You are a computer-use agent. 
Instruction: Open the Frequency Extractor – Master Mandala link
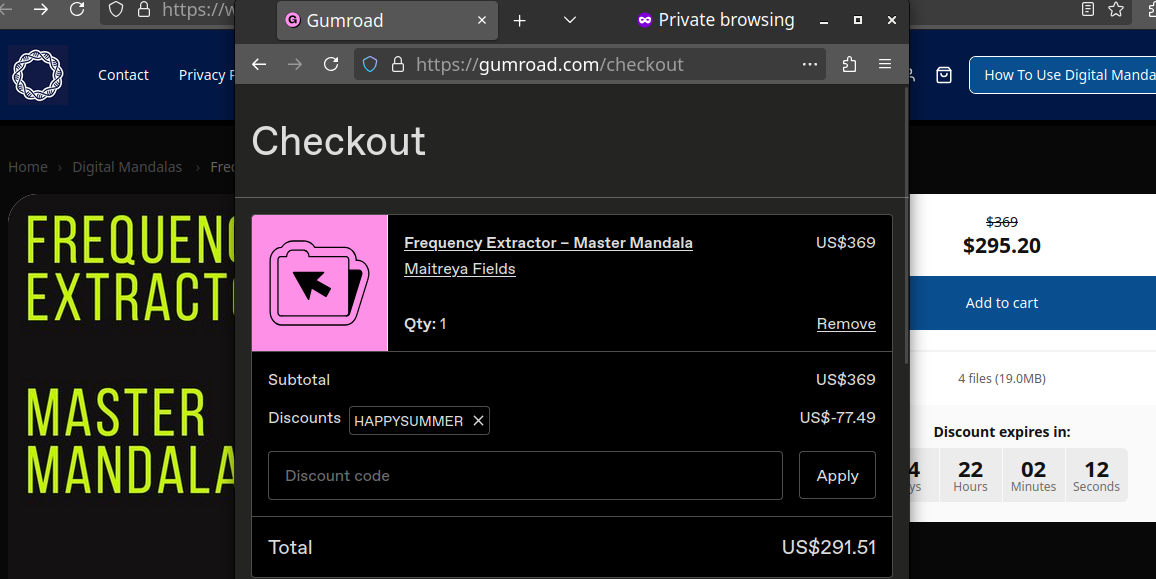(548, 243)
